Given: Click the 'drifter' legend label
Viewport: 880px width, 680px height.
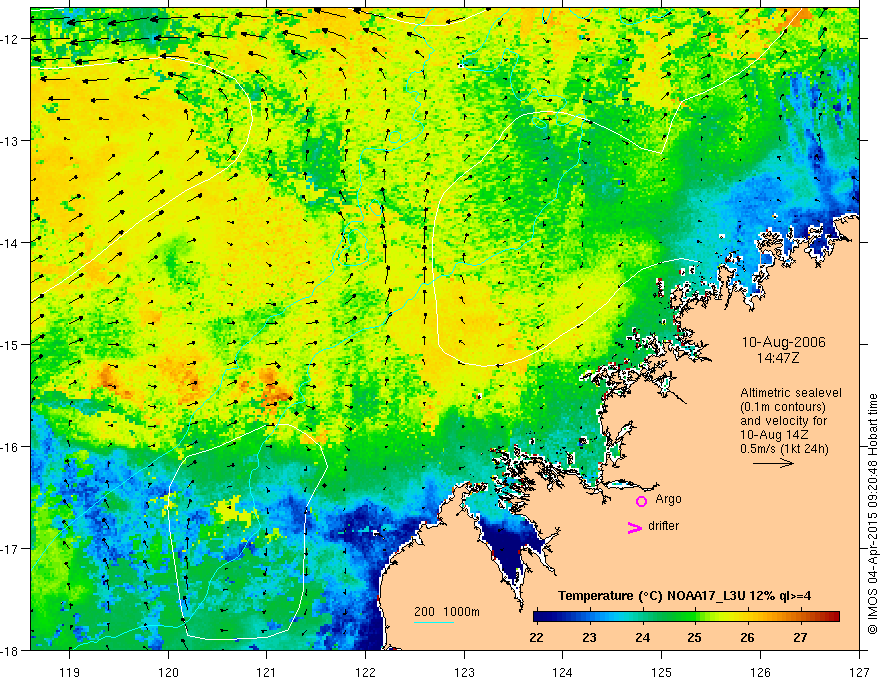Looking at the screenshot, I should (663, 526).
